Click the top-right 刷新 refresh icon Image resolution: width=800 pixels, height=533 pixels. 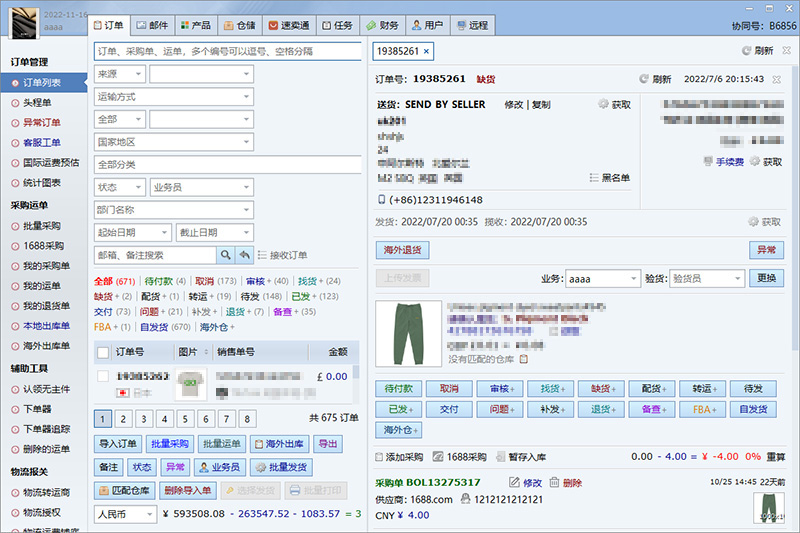click(746, 50)
